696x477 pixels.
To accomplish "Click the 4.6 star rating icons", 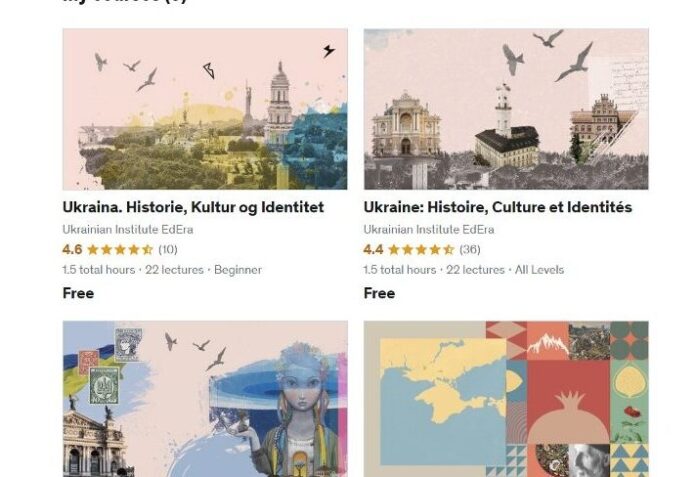I will [x=120, y=249].
